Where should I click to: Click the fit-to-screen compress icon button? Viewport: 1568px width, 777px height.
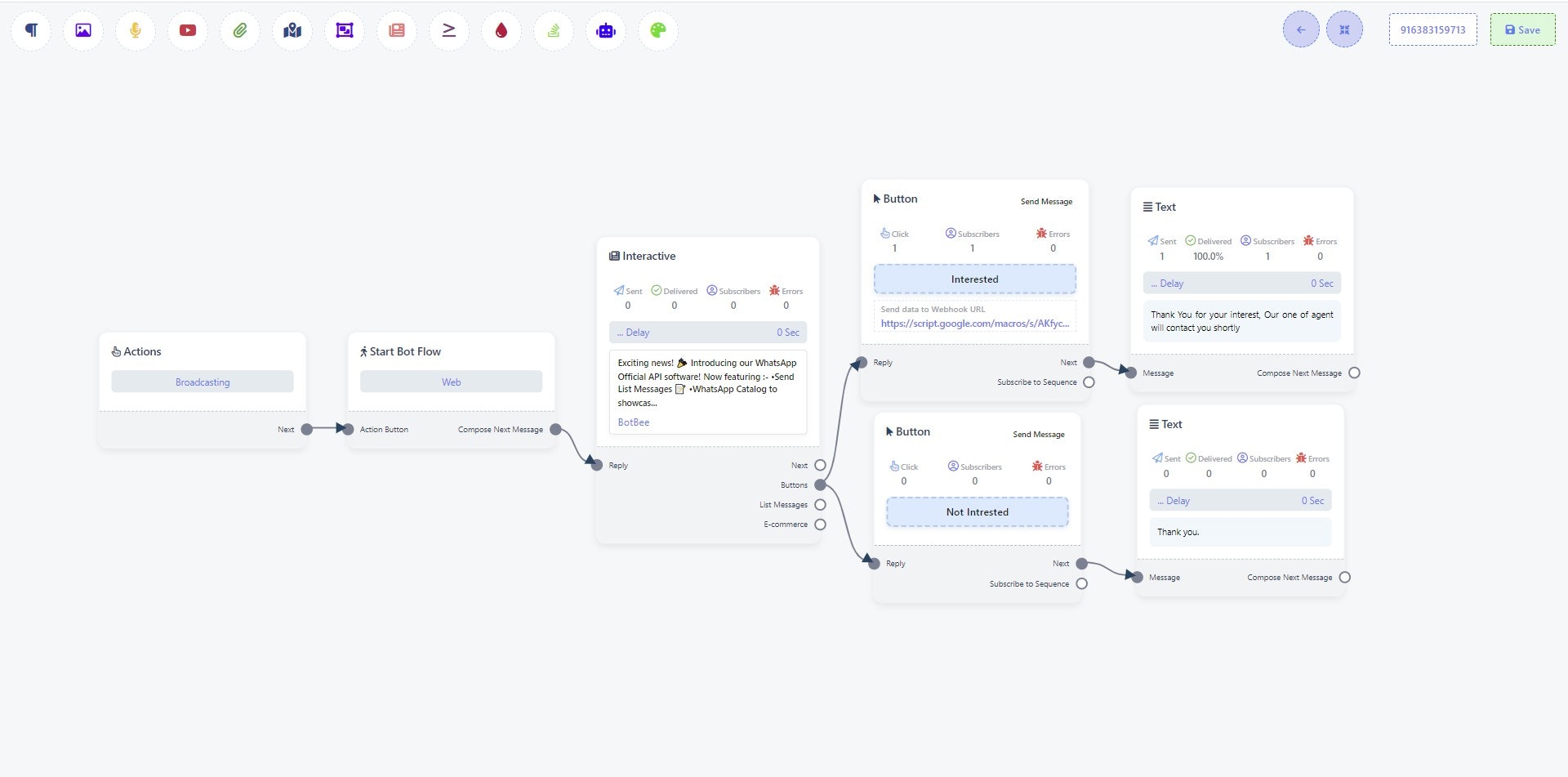[1344, 29]
